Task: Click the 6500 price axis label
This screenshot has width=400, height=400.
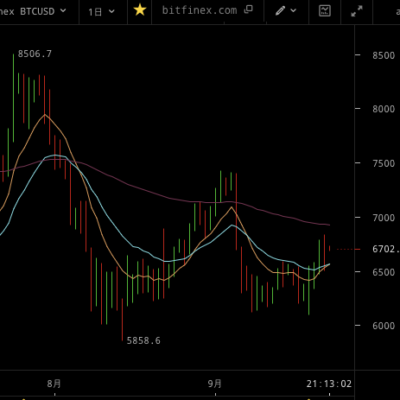Action: click(384, 272)
